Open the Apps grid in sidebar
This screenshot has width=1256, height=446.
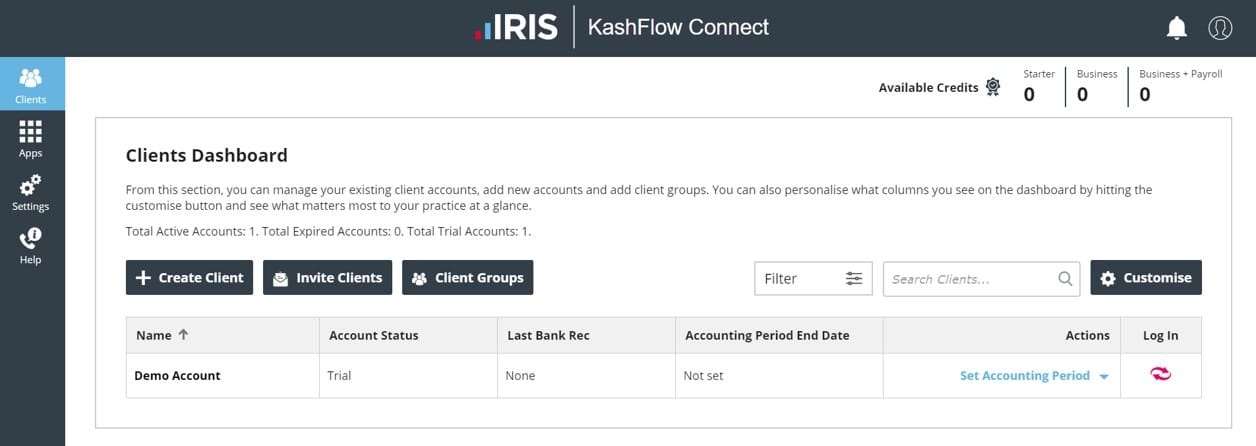point(31,139)
